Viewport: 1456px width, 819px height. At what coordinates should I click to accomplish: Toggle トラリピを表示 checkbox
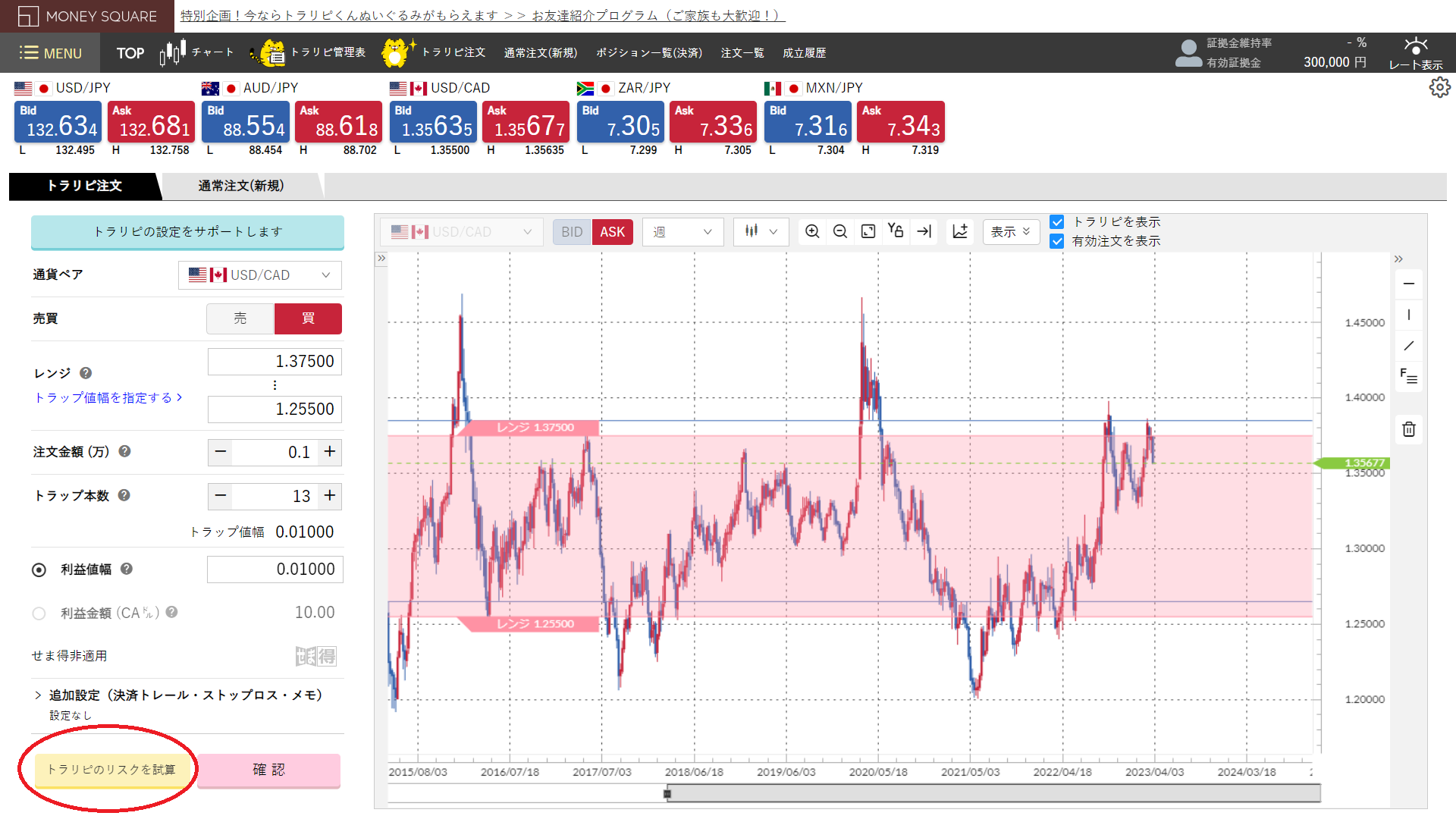1057,222
